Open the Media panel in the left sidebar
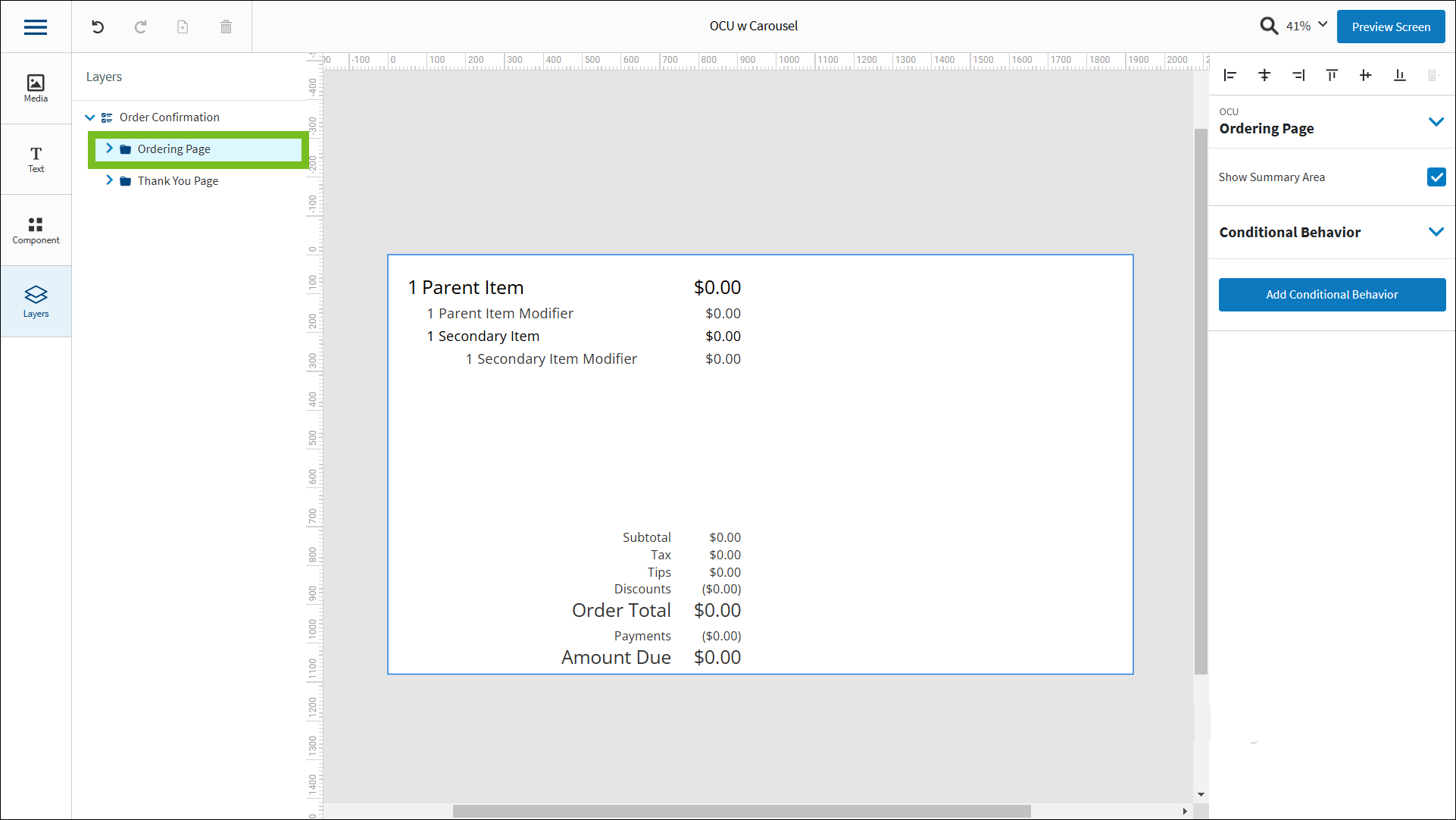Image resolution: width=1456 pixels, height=820 pixels. pyautogui.click(x=35, y=87)
